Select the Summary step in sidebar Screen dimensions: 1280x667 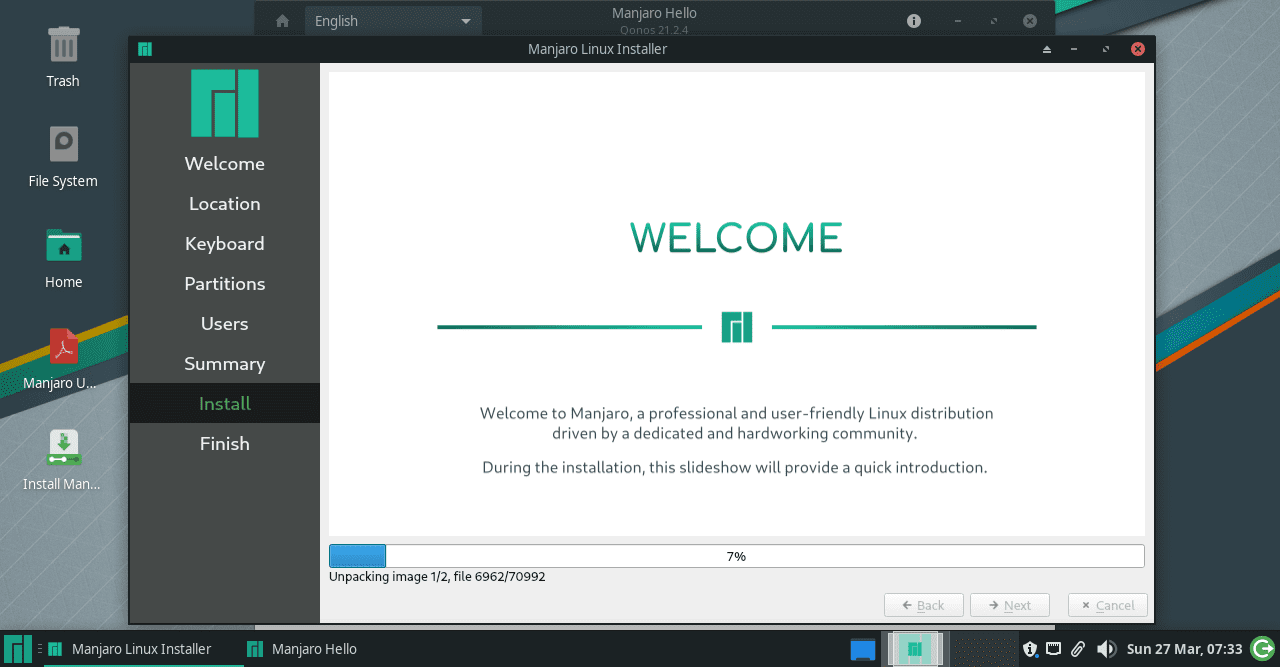(225, 364)
